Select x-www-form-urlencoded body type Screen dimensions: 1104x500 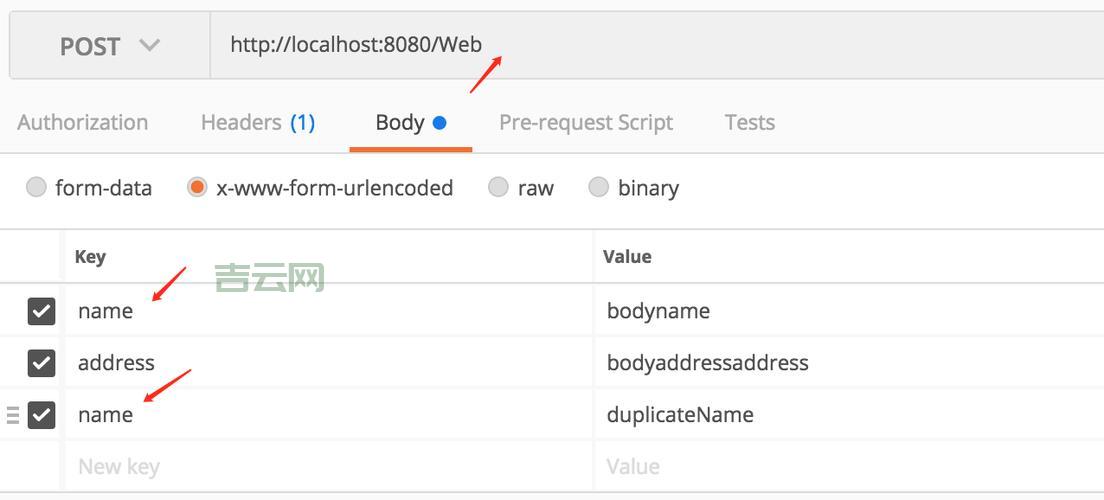click(197, 188)
